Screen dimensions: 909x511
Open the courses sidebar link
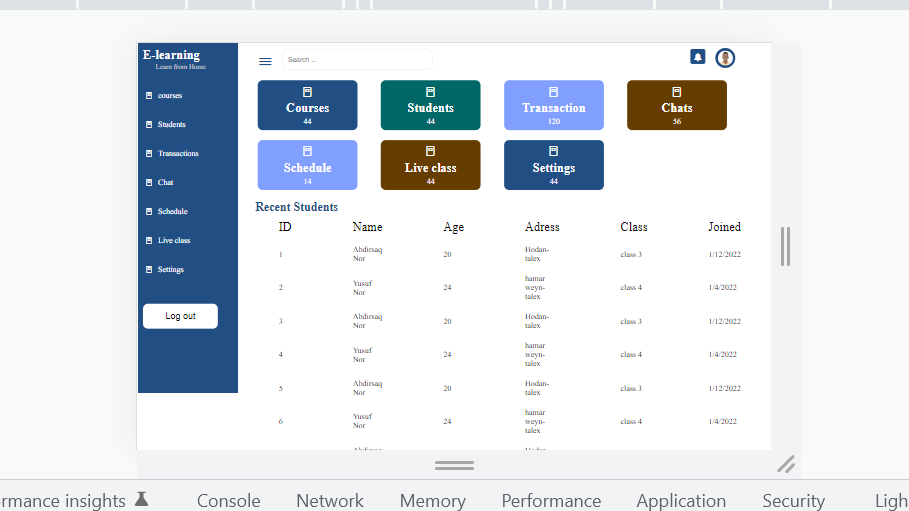click(x=170, y=95)
